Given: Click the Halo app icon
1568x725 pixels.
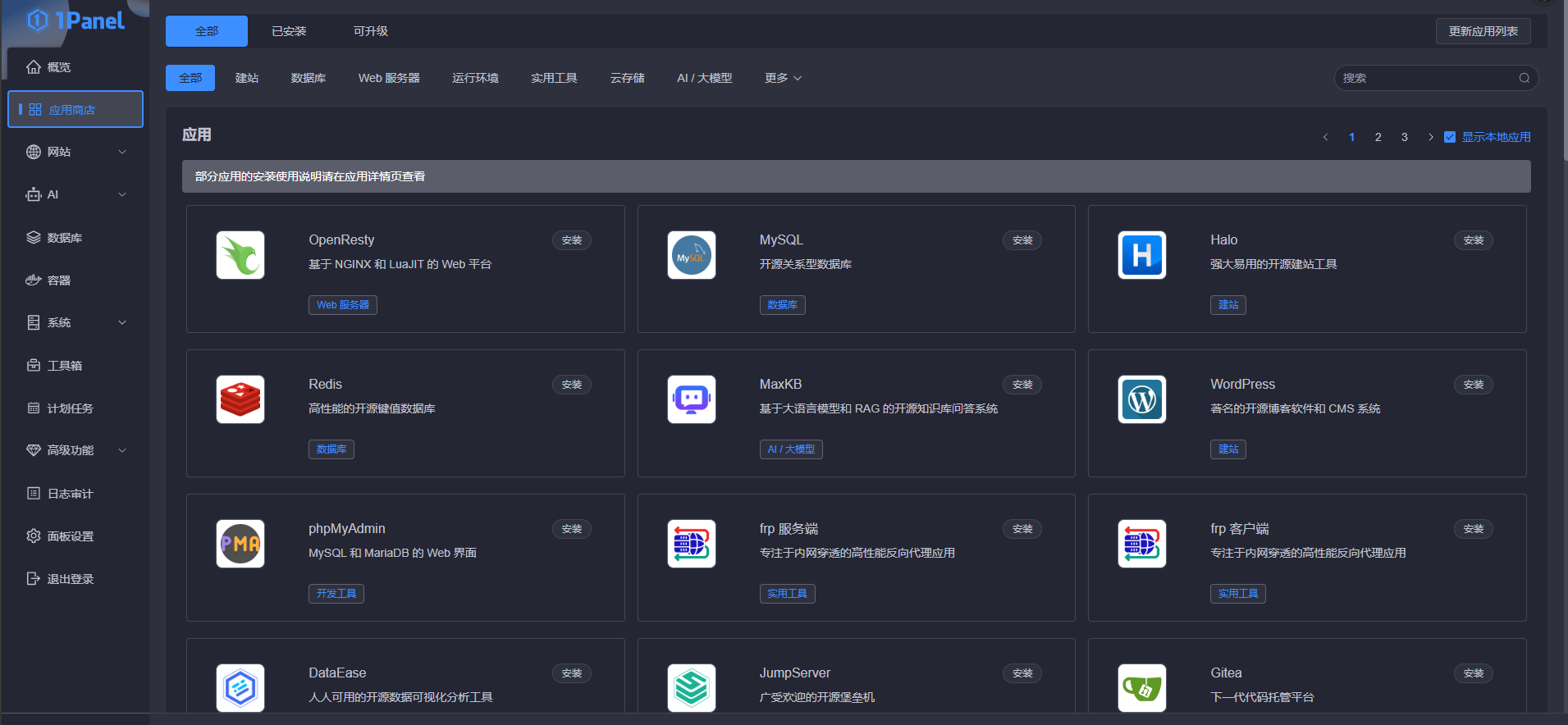Looking at the screenshot, I should (x=1142, y=255).
